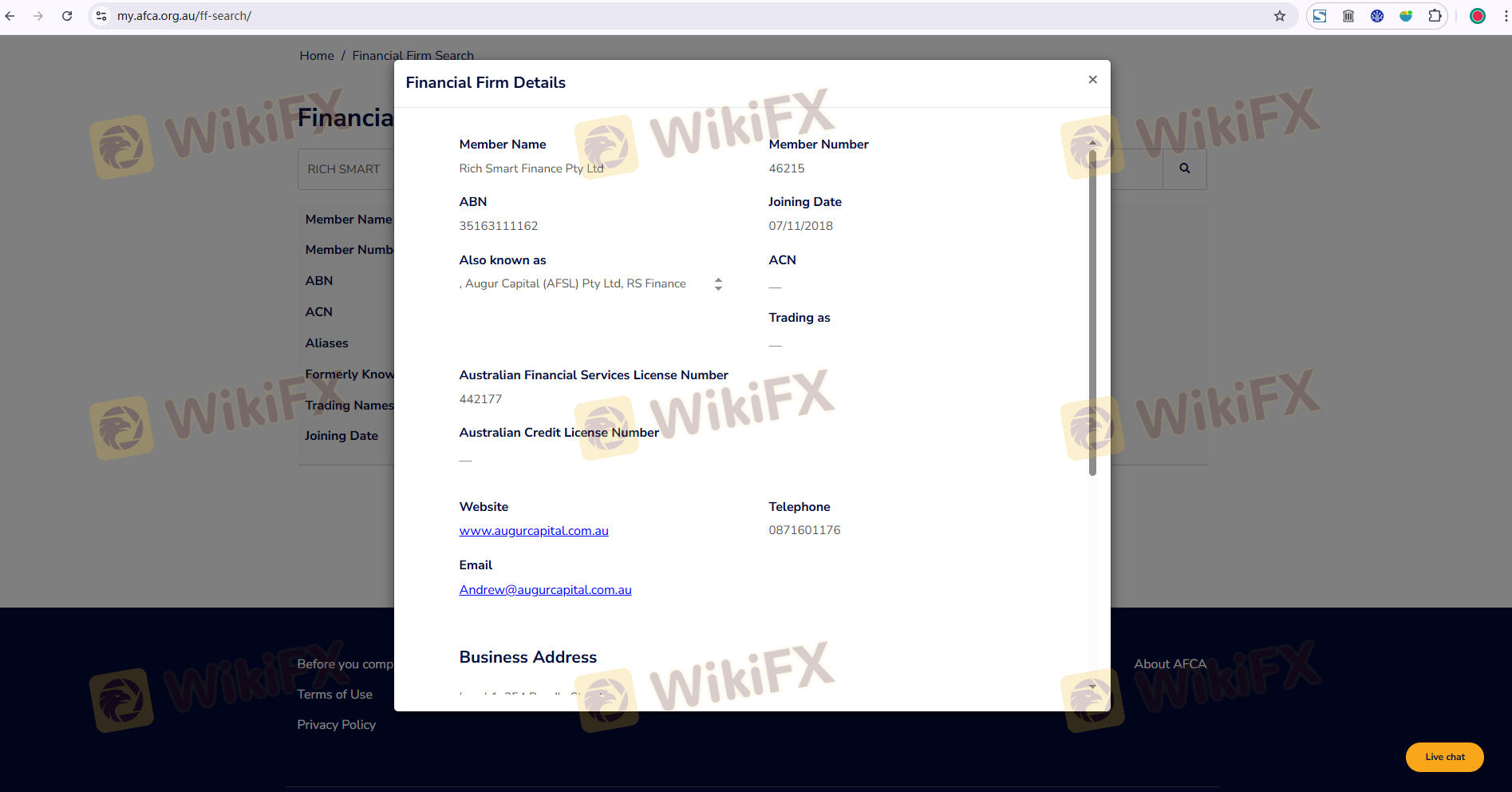The height and width of the screenshot is (792, 1512).
Task: Click the Trading as label in the dialog
Action: tap(799, 318)
